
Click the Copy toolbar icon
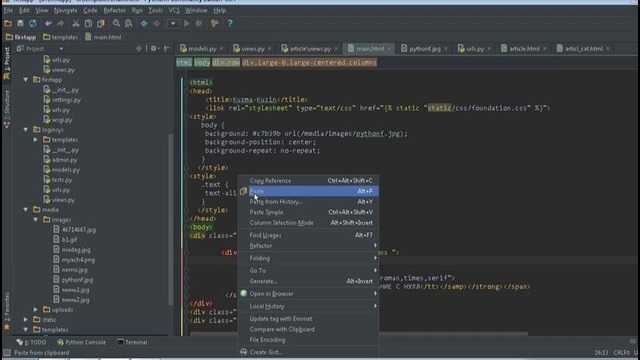88,23
